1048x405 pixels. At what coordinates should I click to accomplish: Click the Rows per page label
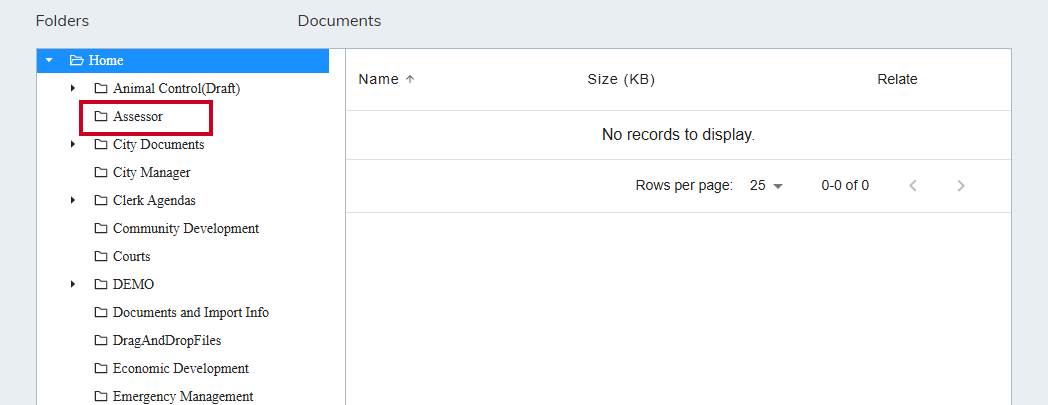point(684,186)
